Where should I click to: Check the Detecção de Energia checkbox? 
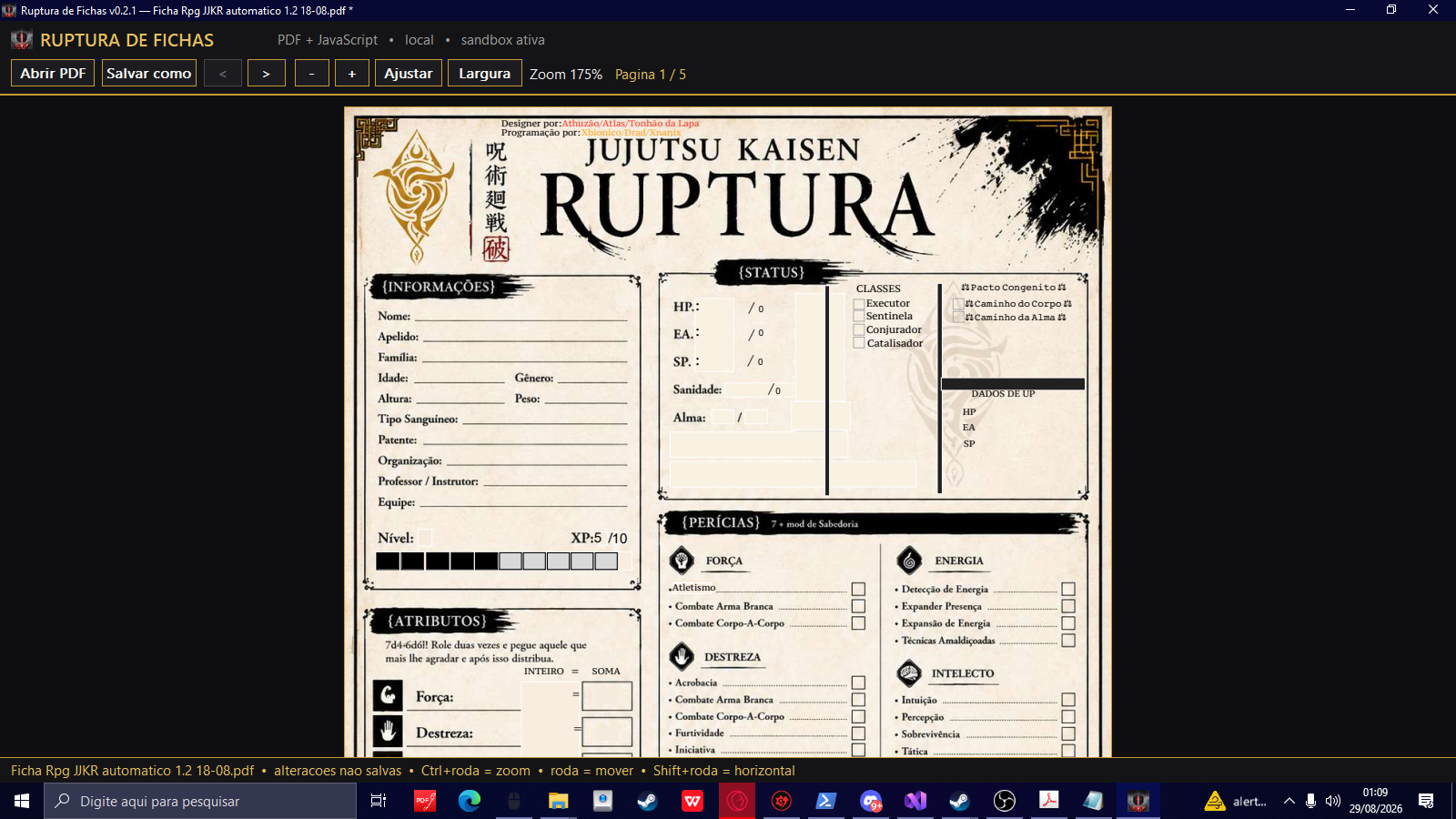pyautogui.click(x=1068, y=589)
